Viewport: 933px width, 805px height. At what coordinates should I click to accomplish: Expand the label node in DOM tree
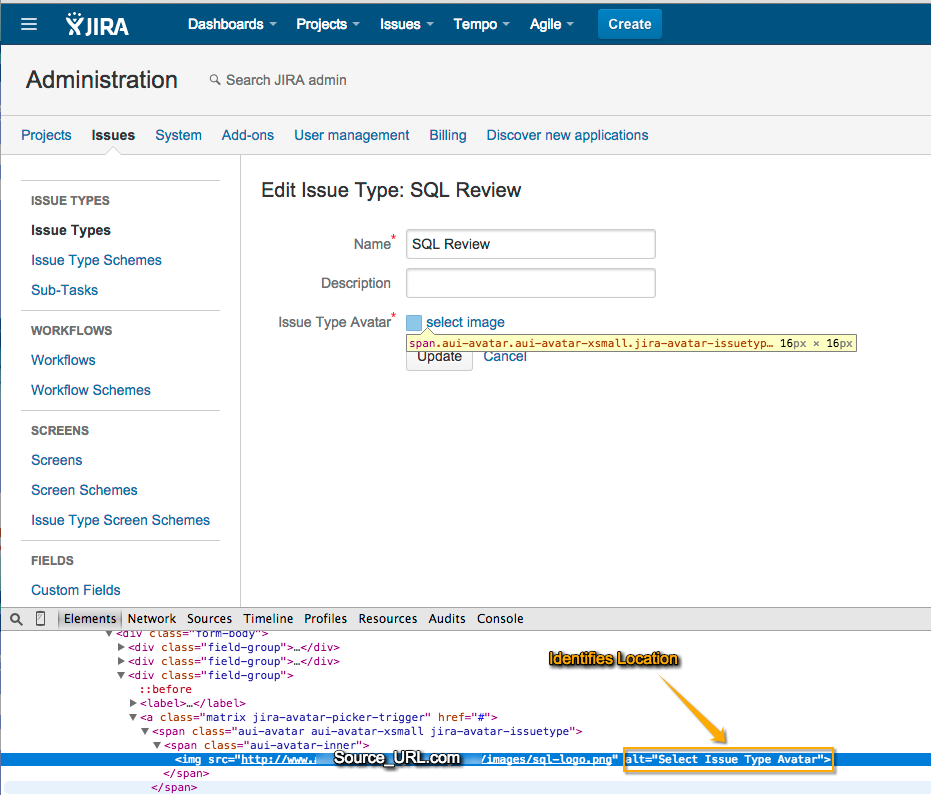(133, 703)
